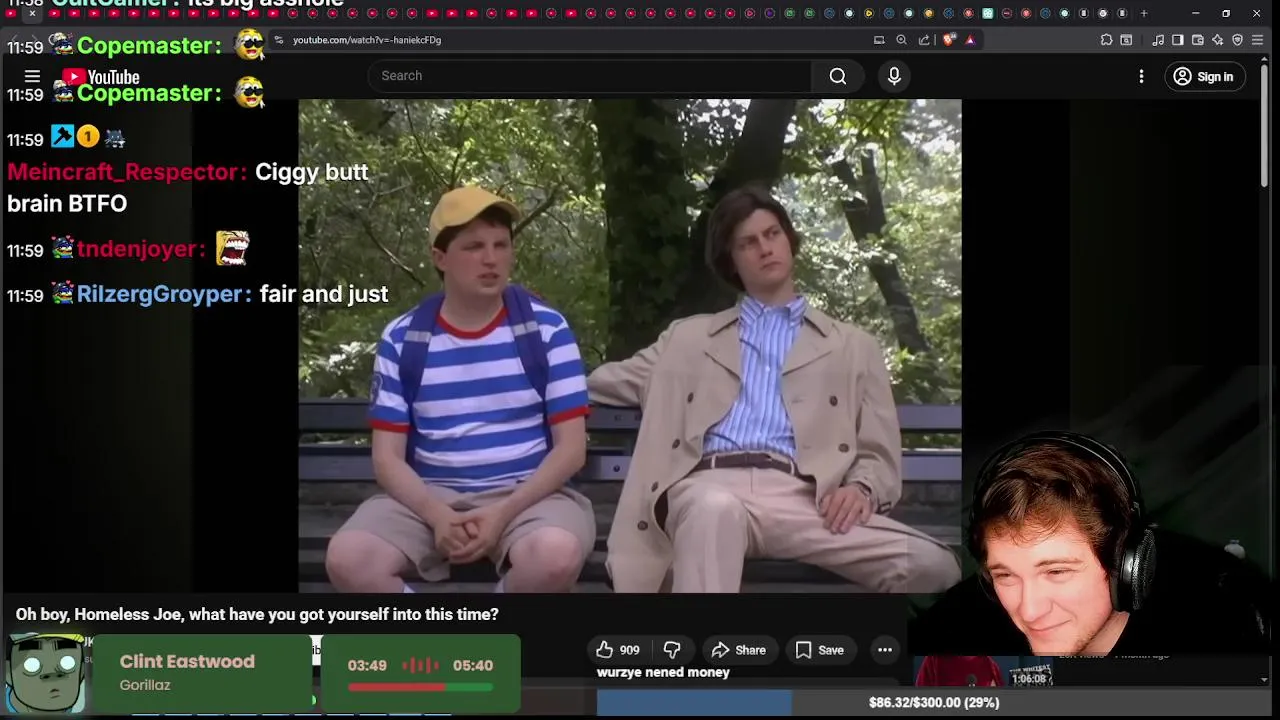The image size is (1280, 720).
Task: Open the browser main hamburger menu
Action: coord(1258,40)
